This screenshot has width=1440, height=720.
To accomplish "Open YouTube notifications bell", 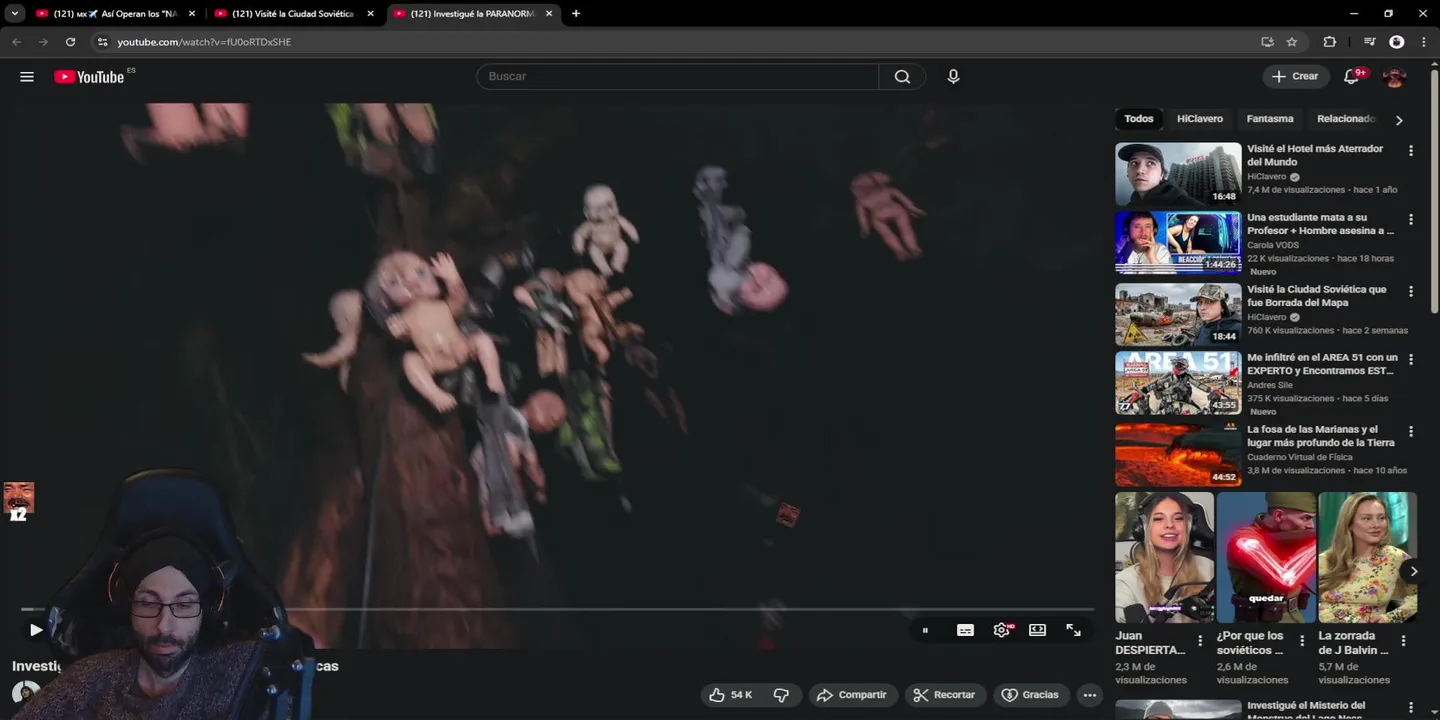I will pyautogui.click(x=1352, y=77).
